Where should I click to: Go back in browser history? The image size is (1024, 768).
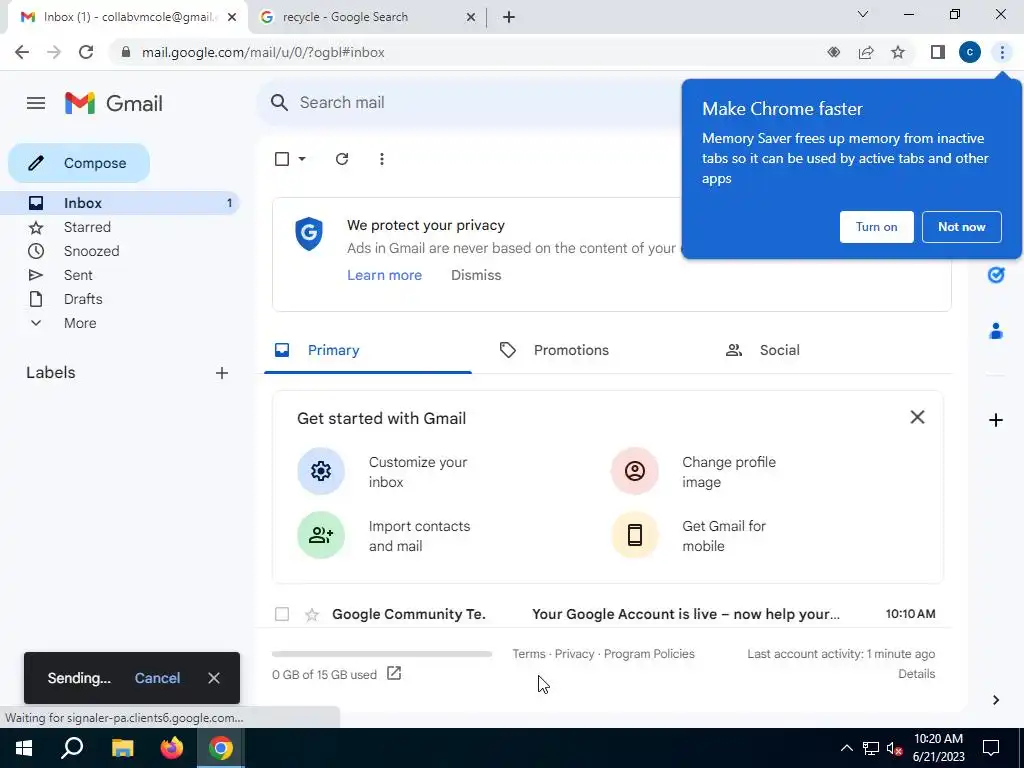click(x=22, y=52)
